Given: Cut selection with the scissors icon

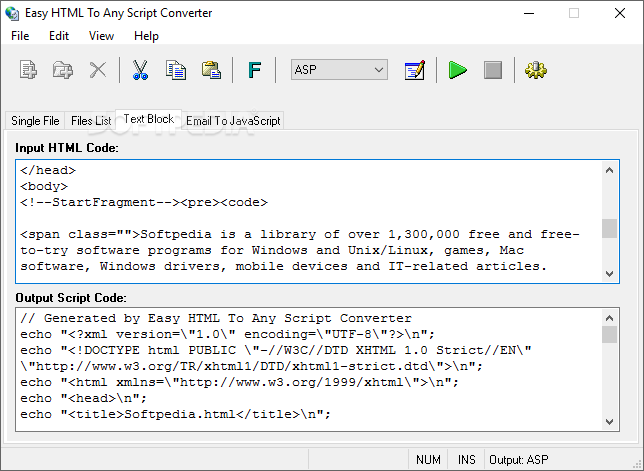Looking at the screenshot, I should (140, 70).
